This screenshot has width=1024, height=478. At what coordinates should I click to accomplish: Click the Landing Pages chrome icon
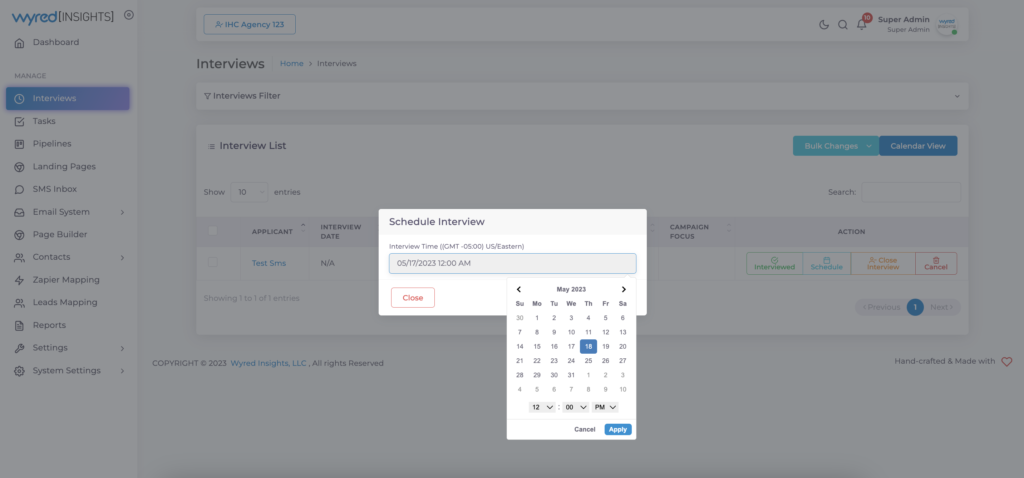(x=19, y=167)
